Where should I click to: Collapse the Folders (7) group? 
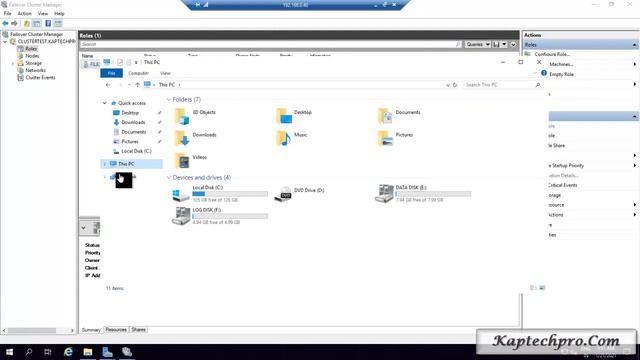pyautogui.click(x=169, y=100)
